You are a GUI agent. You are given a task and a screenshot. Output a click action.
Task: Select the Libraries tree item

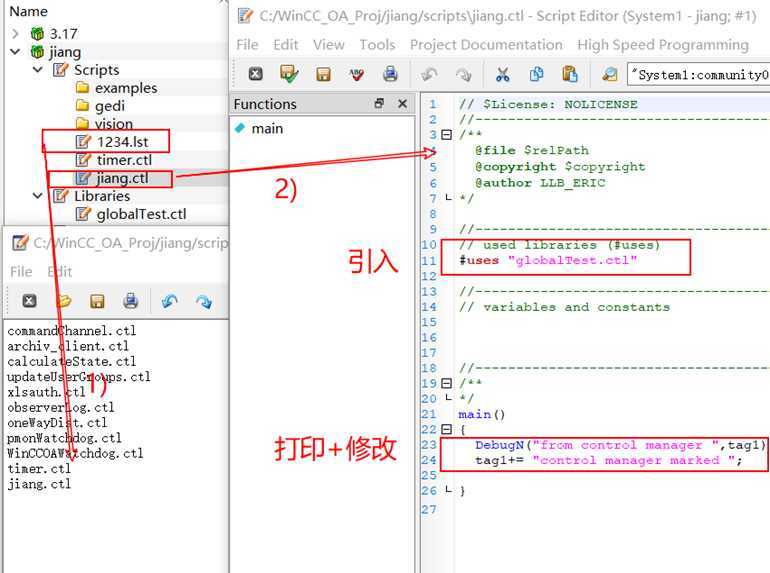(x=102, y=196)
